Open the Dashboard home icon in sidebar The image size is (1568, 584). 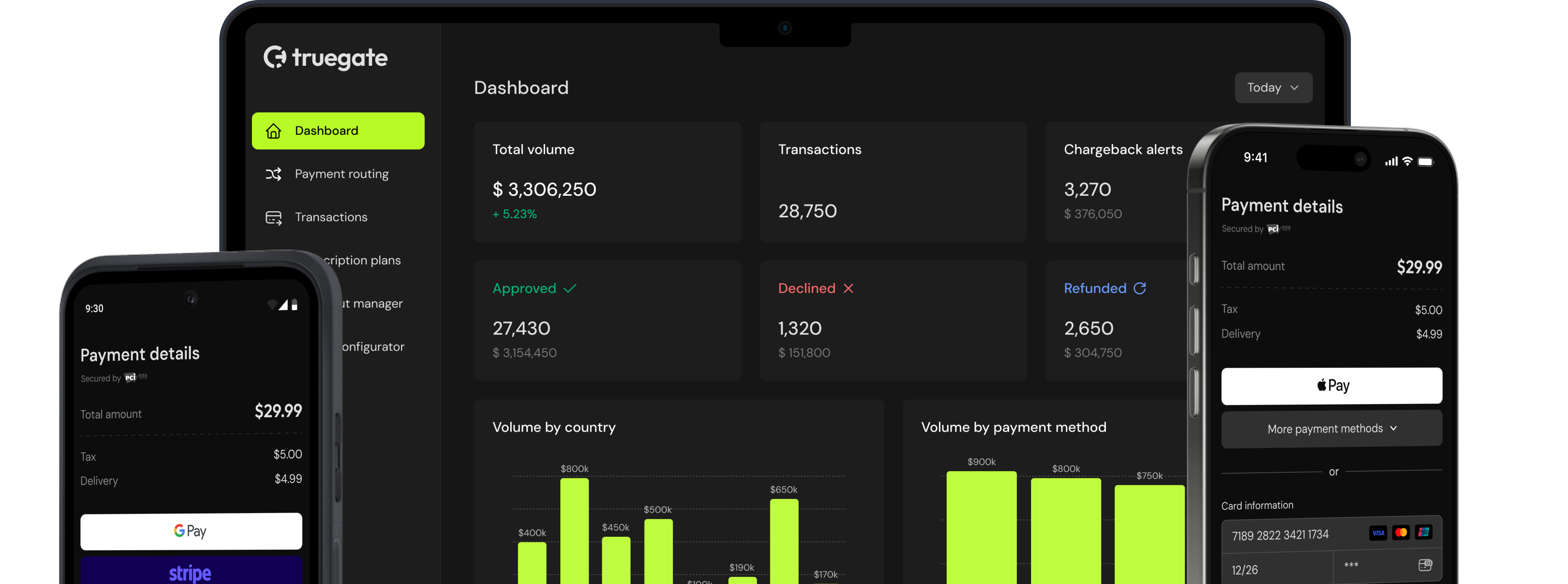coord(273,131)
